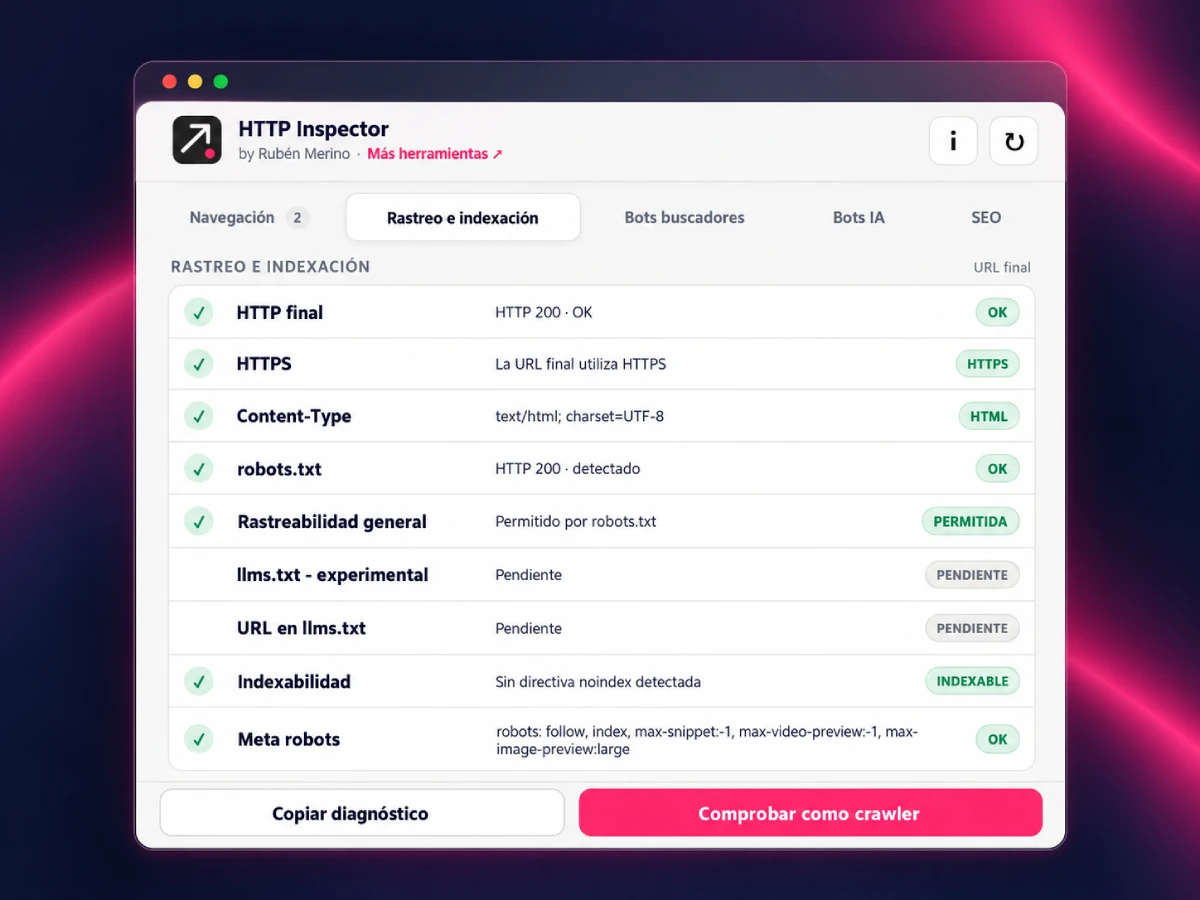The width and height of the screenshot is (1200, 900).
Task: Open the Bots buscadores tab
Action: coord(685,217)
